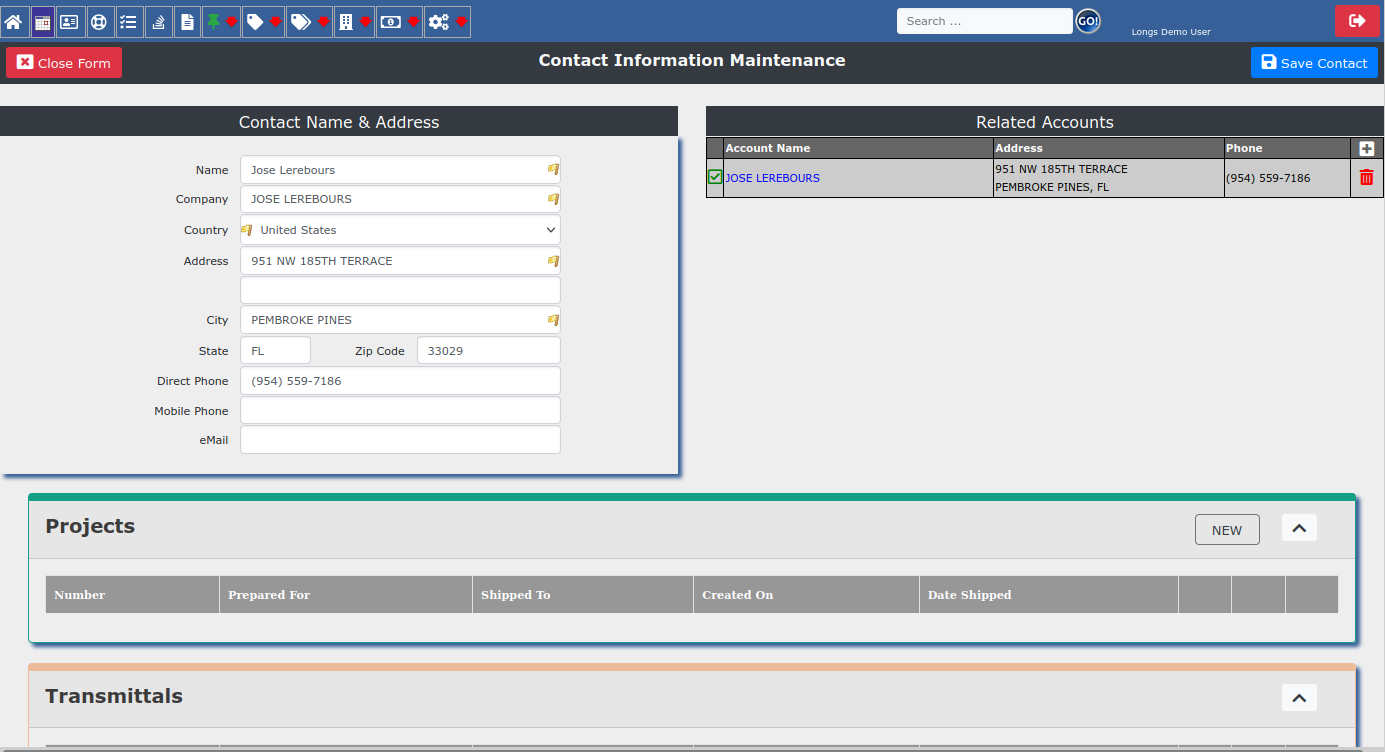
Task: Collapse the Transmittals panel
Action: click(1299, 698)
